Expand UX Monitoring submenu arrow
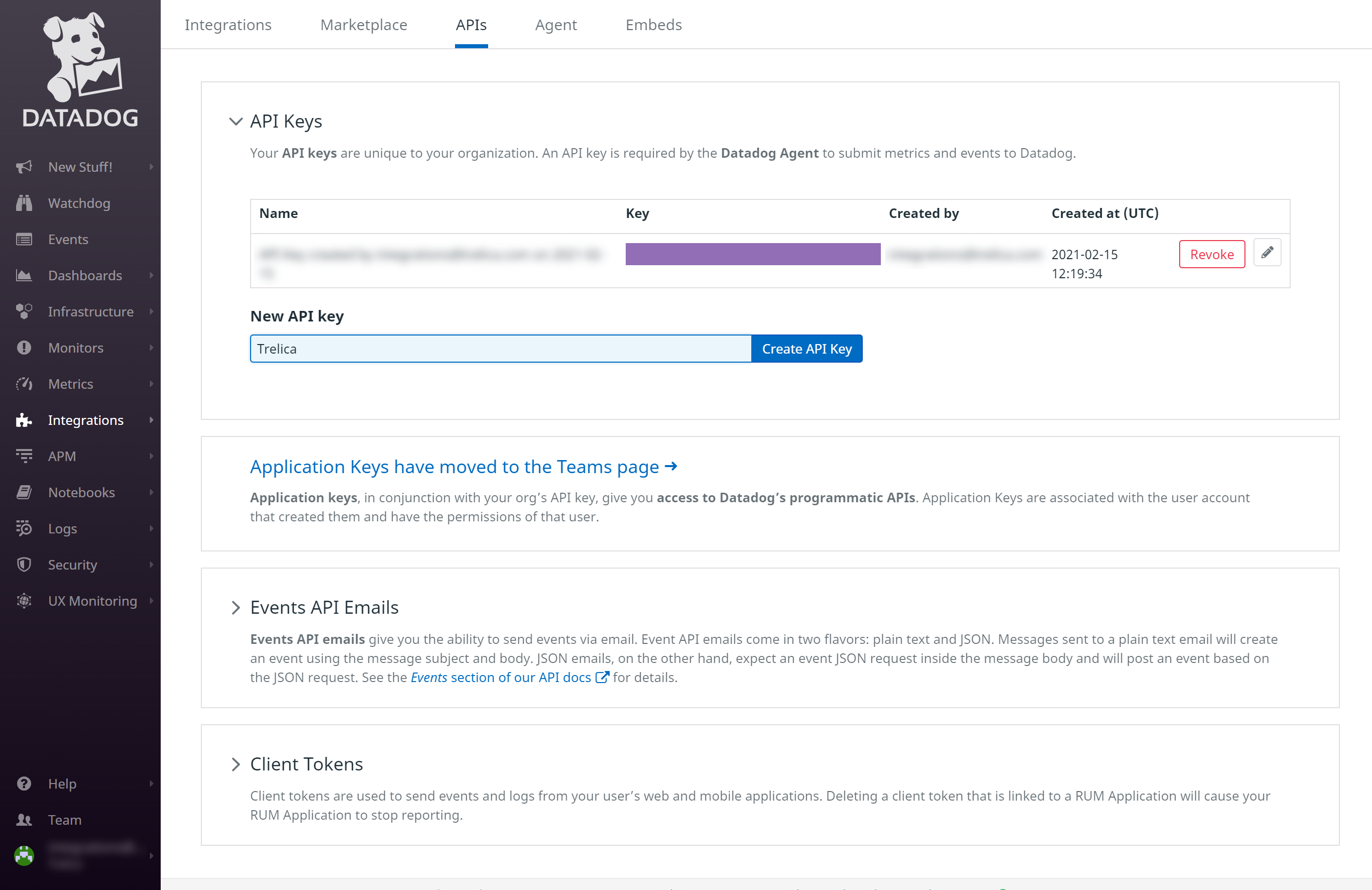1372x890 pixels. (x=152, y=601)
